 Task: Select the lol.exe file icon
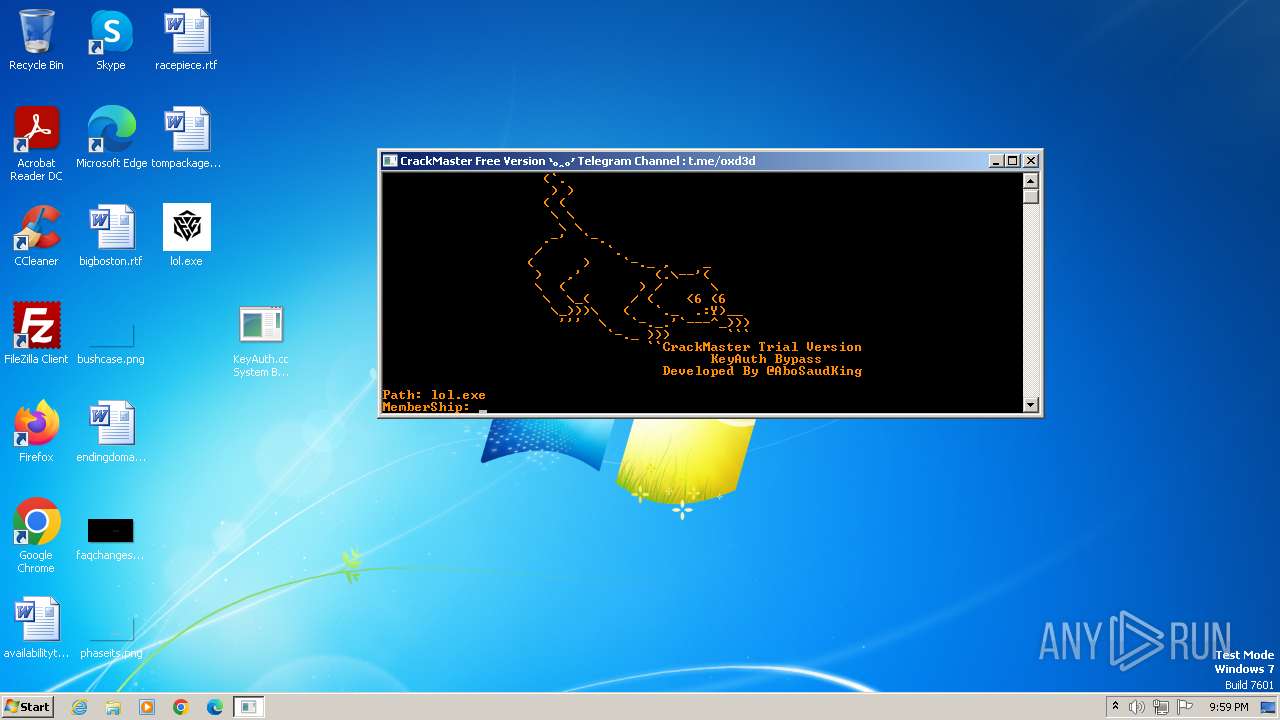pos(186,236)
